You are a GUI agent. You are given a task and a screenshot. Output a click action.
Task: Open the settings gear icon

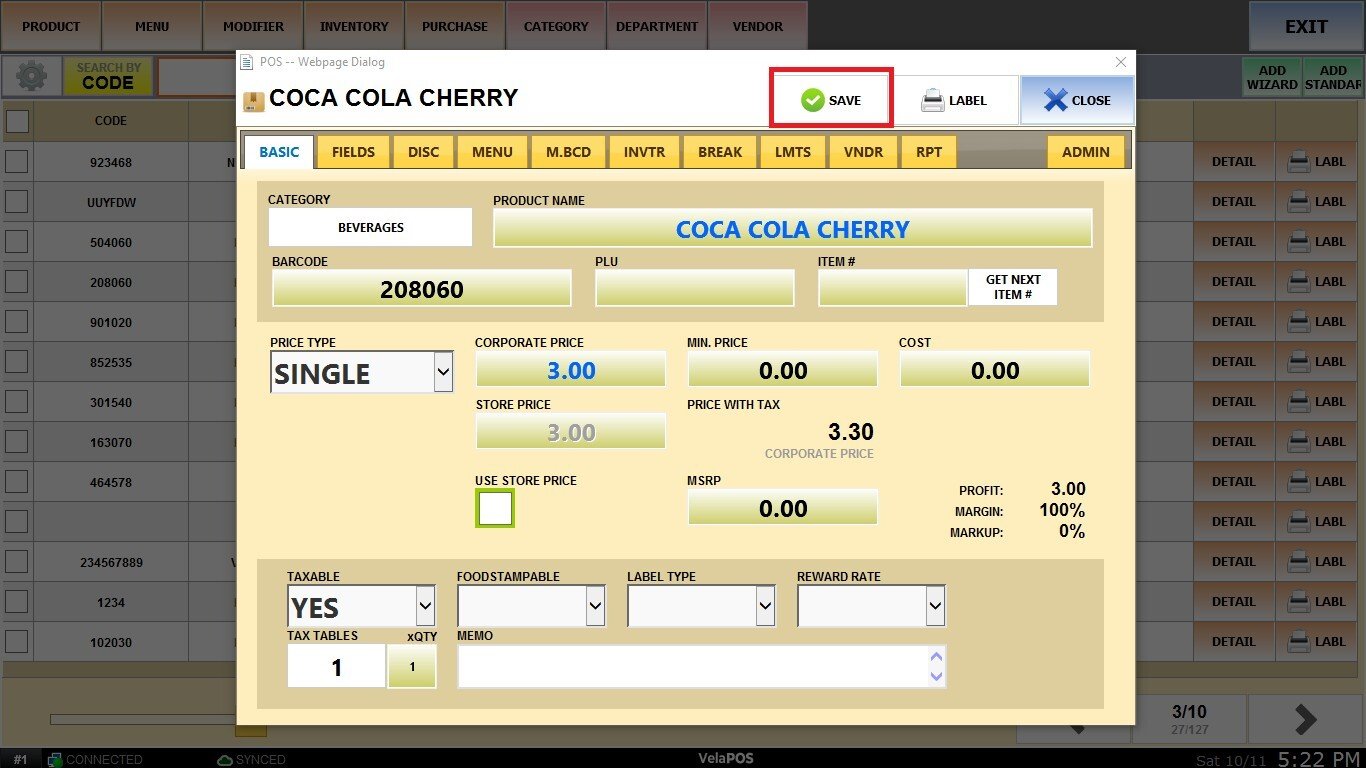click(32, 77)
